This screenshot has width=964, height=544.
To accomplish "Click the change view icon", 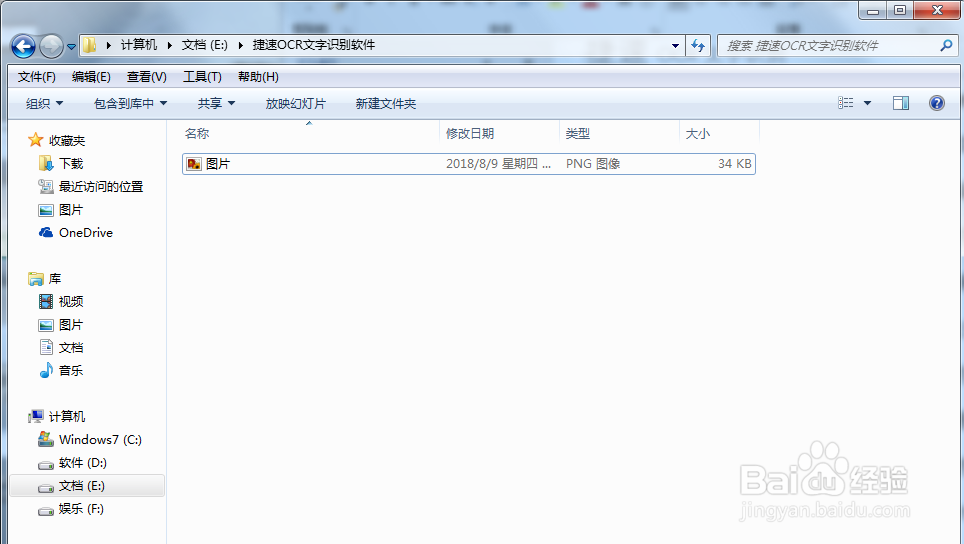I will tap(845, 103).
